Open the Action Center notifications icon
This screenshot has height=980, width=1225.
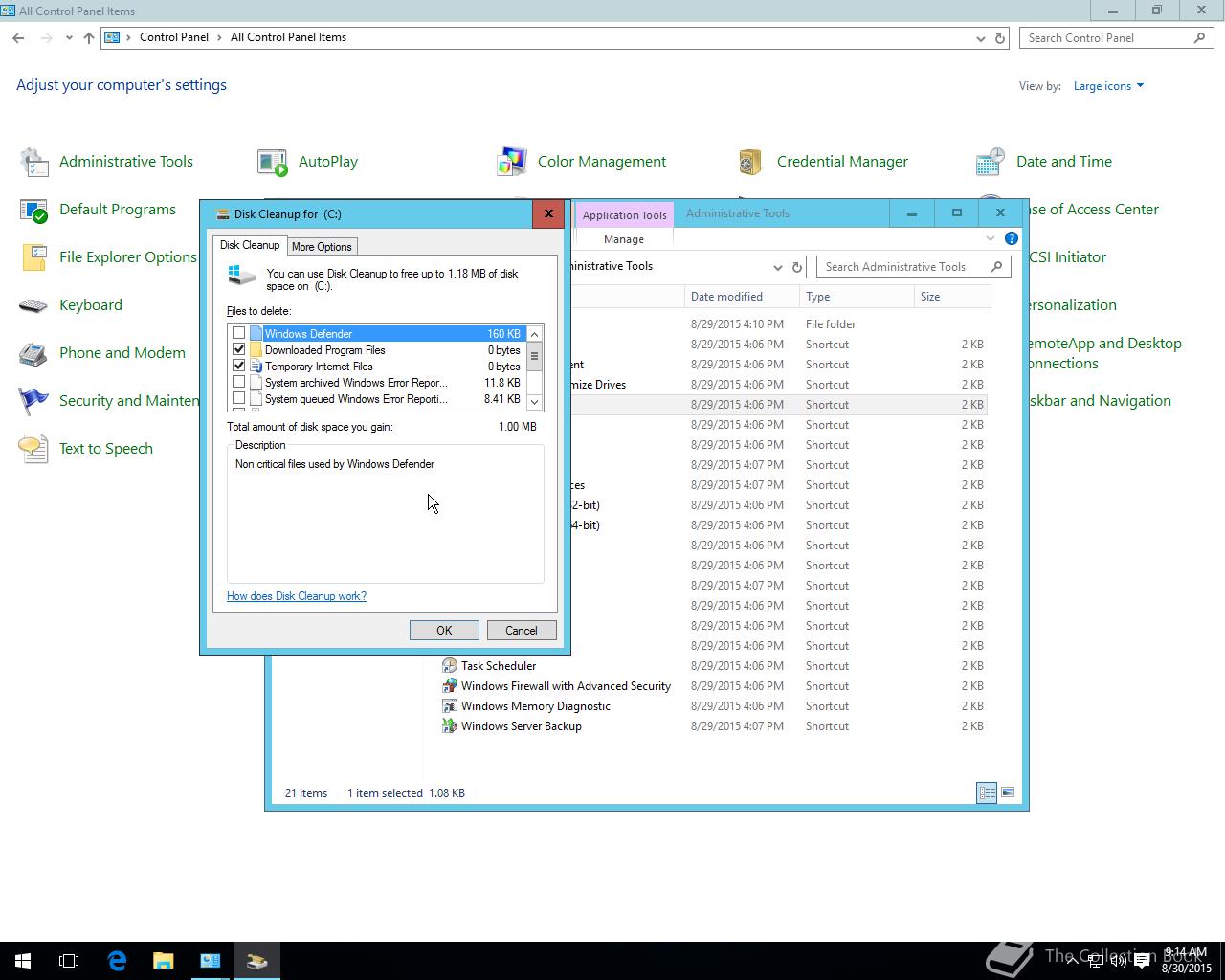click(1142, 961)
